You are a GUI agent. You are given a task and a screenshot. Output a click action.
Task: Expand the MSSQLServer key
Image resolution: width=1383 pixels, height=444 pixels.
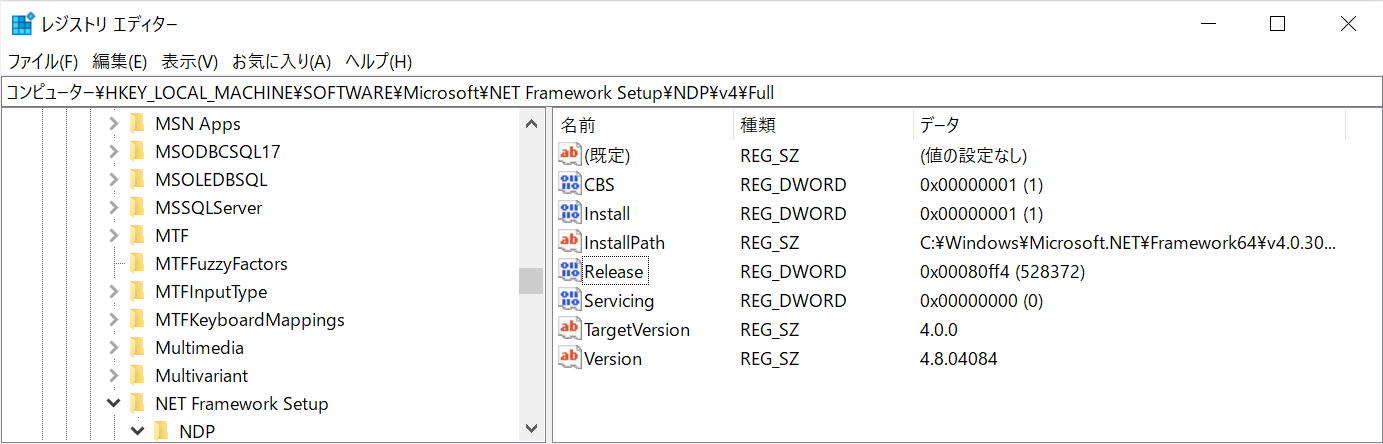pos(114,208)
